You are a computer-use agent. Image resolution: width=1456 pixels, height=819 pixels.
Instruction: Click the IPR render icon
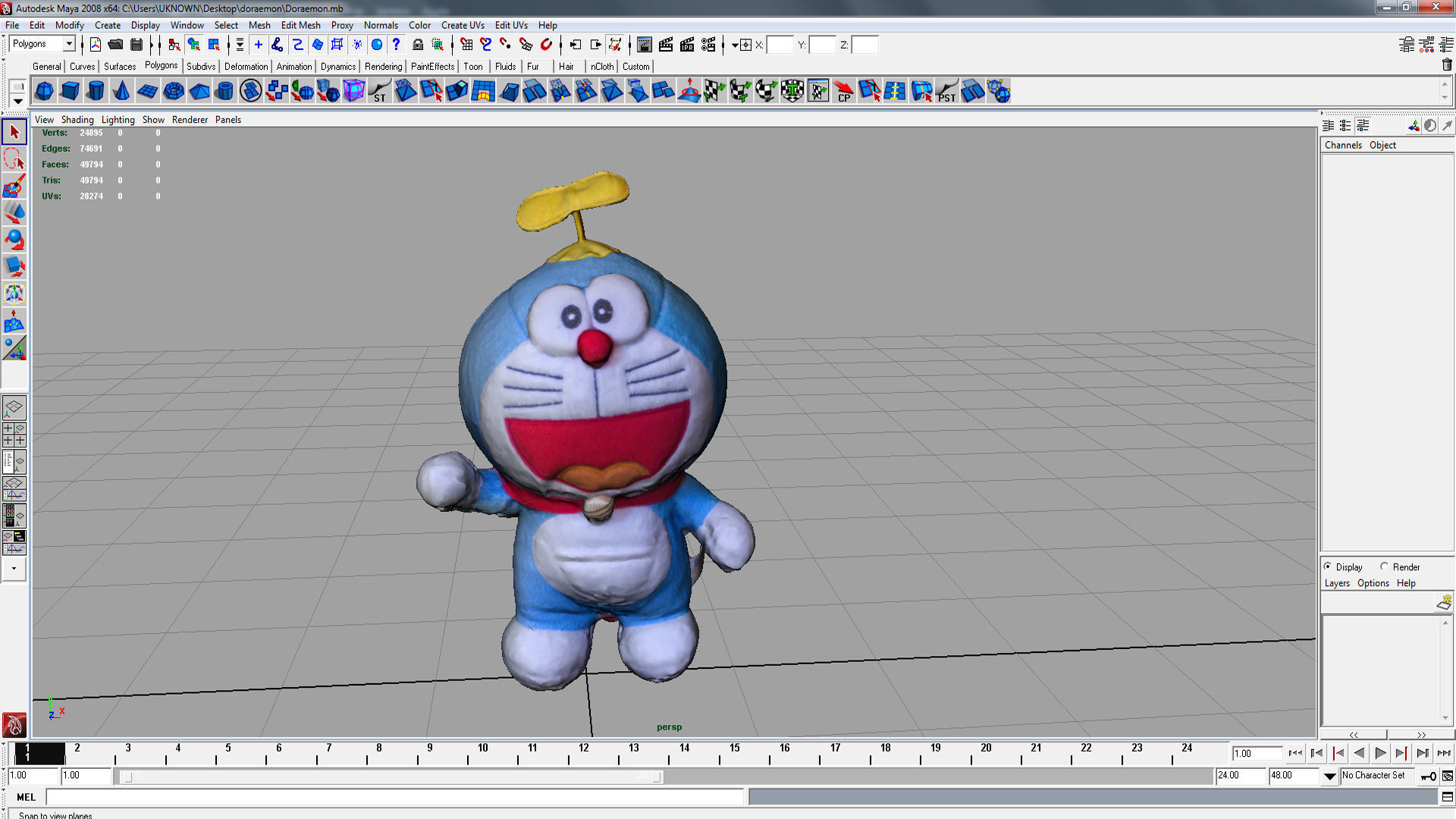687,45
